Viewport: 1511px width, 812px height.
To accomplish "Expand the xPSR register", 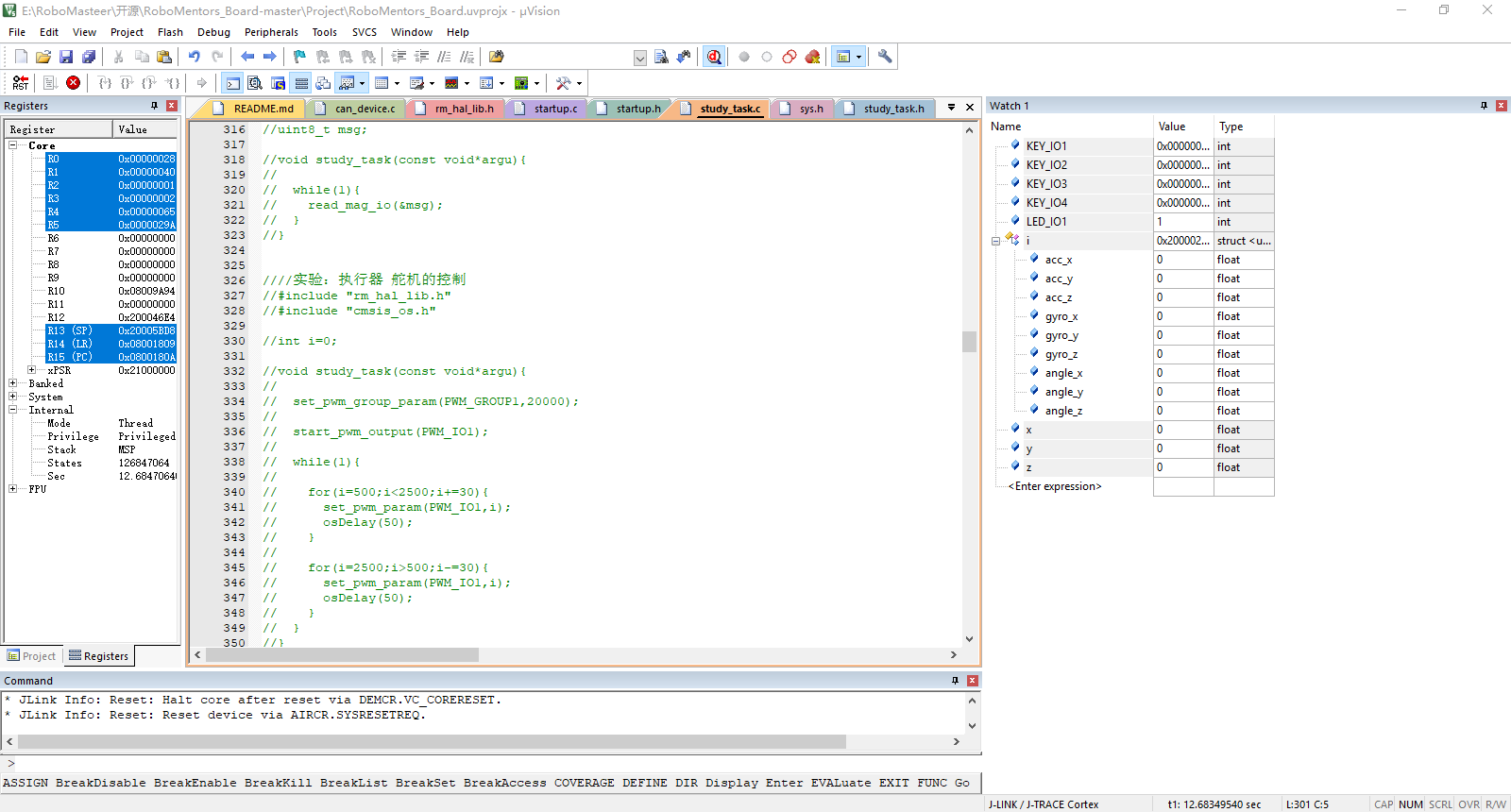I will coord(31,370).
